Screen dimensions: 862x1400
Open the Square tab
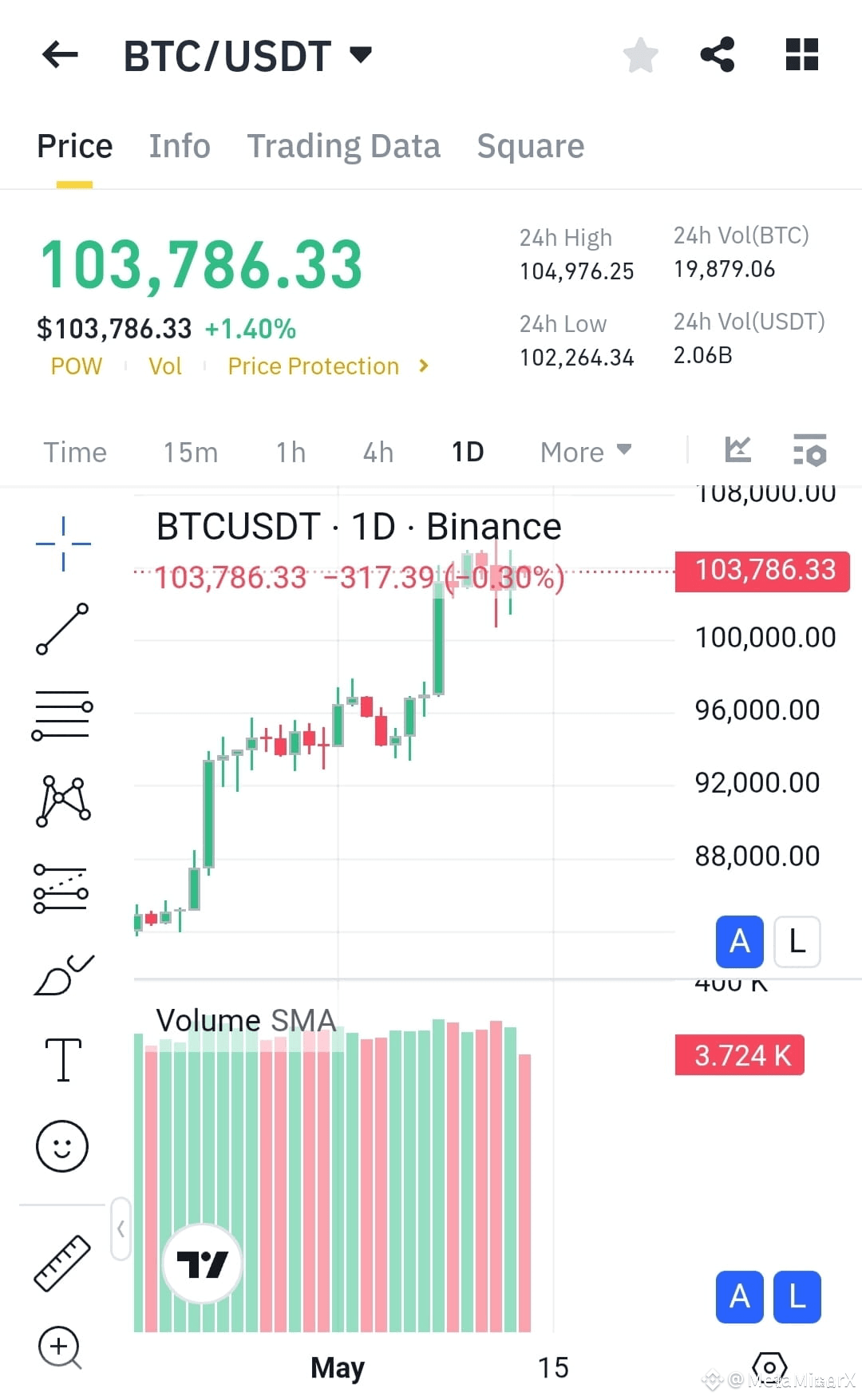click(x=531, y=147)
